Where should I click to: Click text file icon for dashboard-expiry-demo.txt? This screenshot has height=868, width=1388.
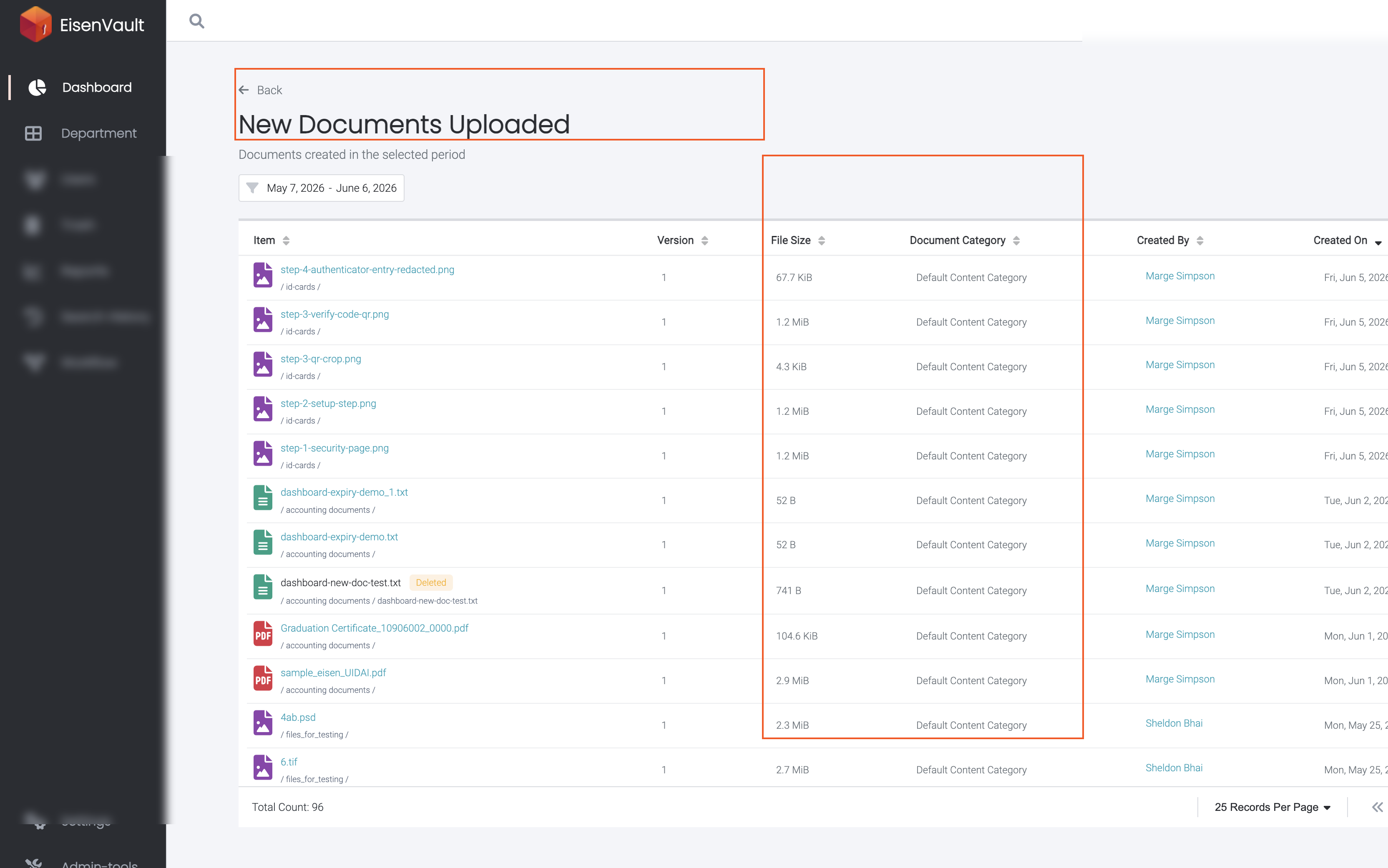263,542
